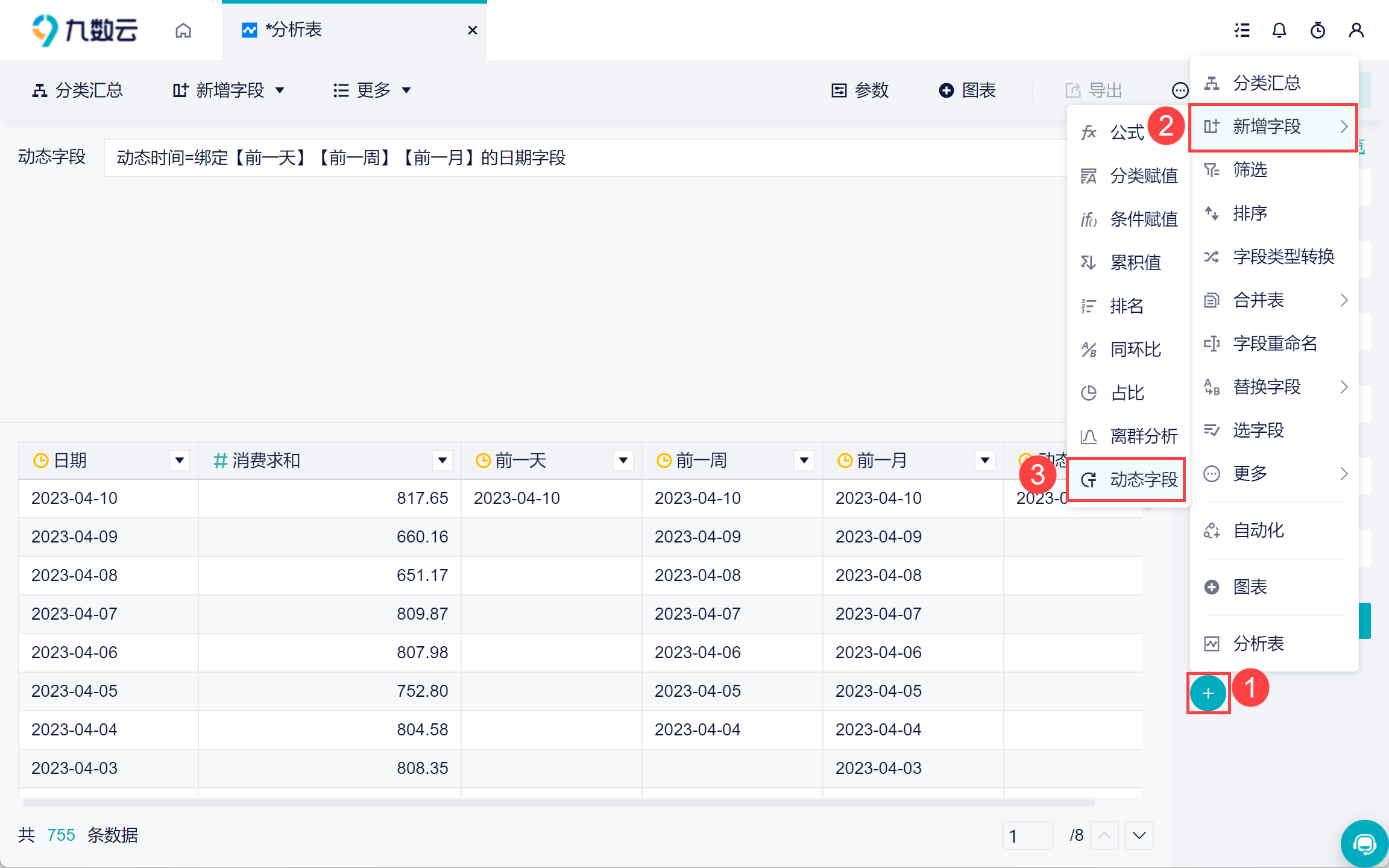
Task: Open the user profile icon
Action: (x=1356, y=30)
